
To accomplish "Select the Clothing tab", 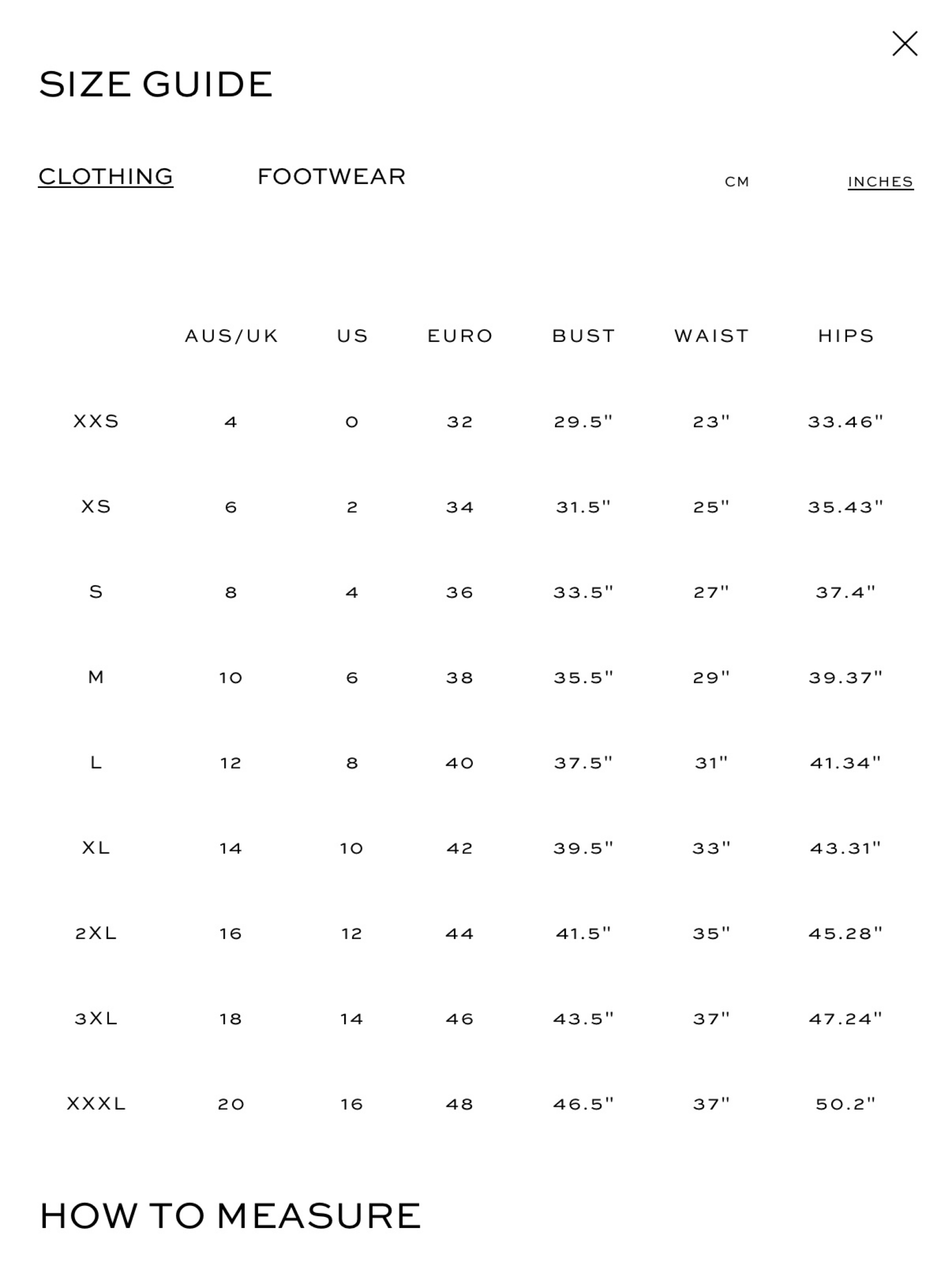I will click(105, 176).
